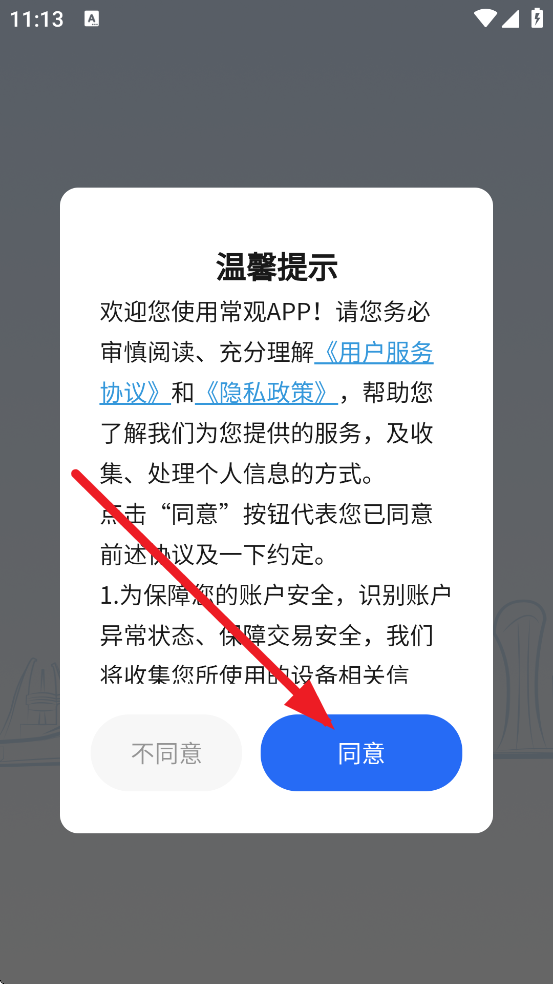Tap the blue 同意 agree button
This screenshot has height=984, width=553.
pyautogui.click(x=361, y=752)
